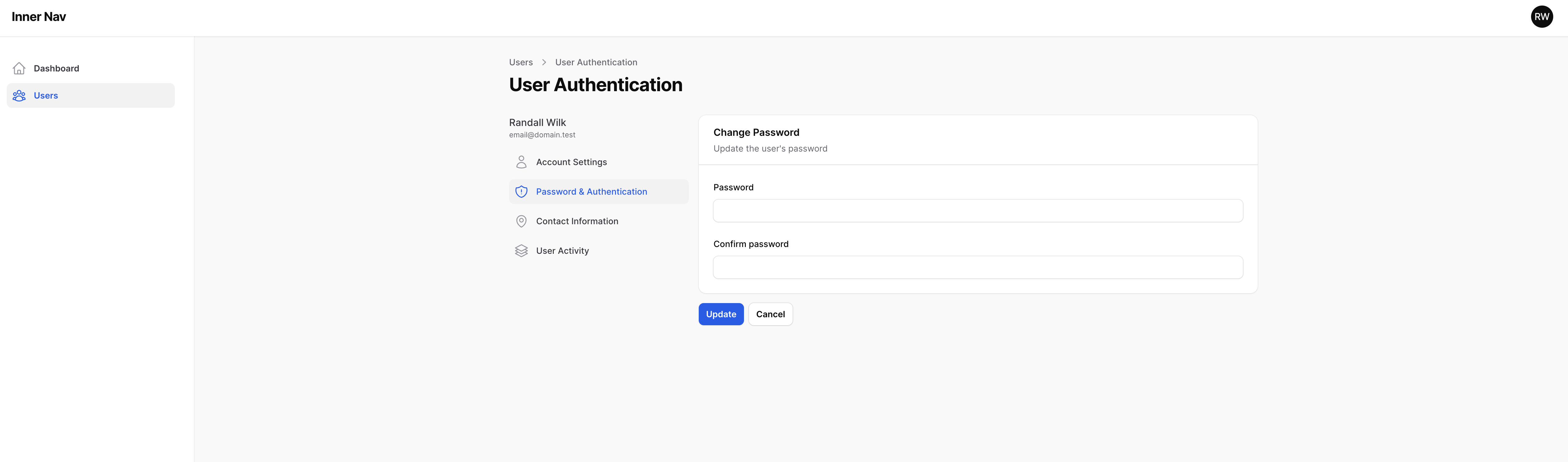Open the RW avatar menu
Screen dimensions: 1568x462
point(1541,16)
